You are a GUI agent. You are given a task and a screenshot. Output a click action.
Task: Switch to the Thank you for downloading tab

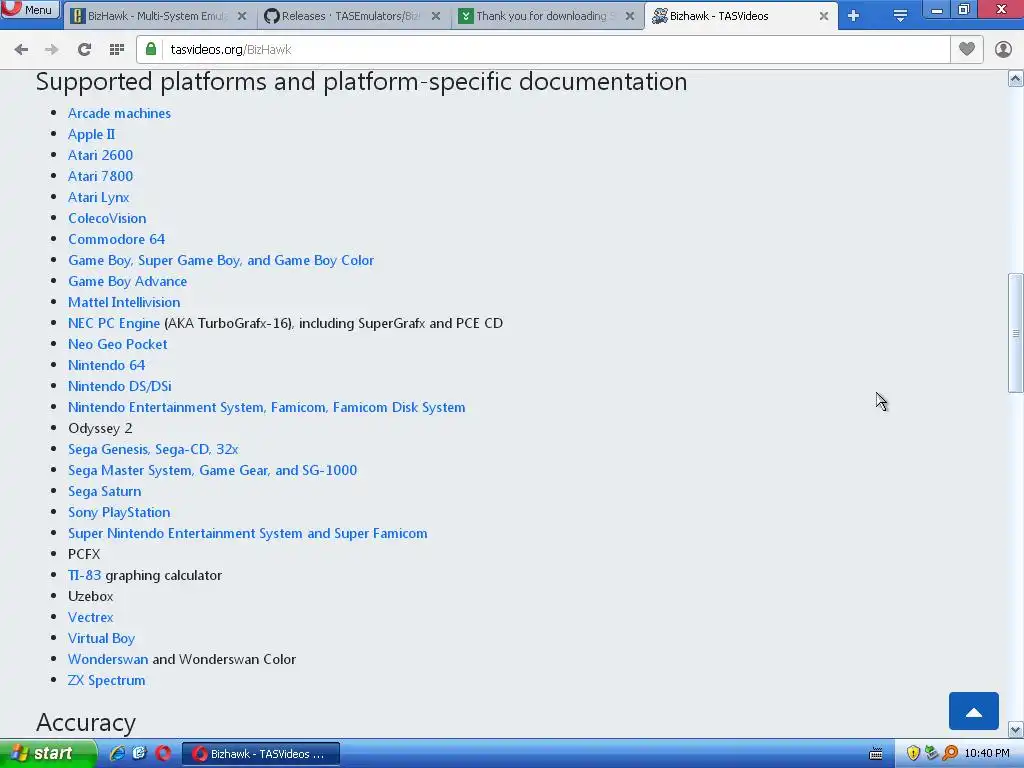545,16
